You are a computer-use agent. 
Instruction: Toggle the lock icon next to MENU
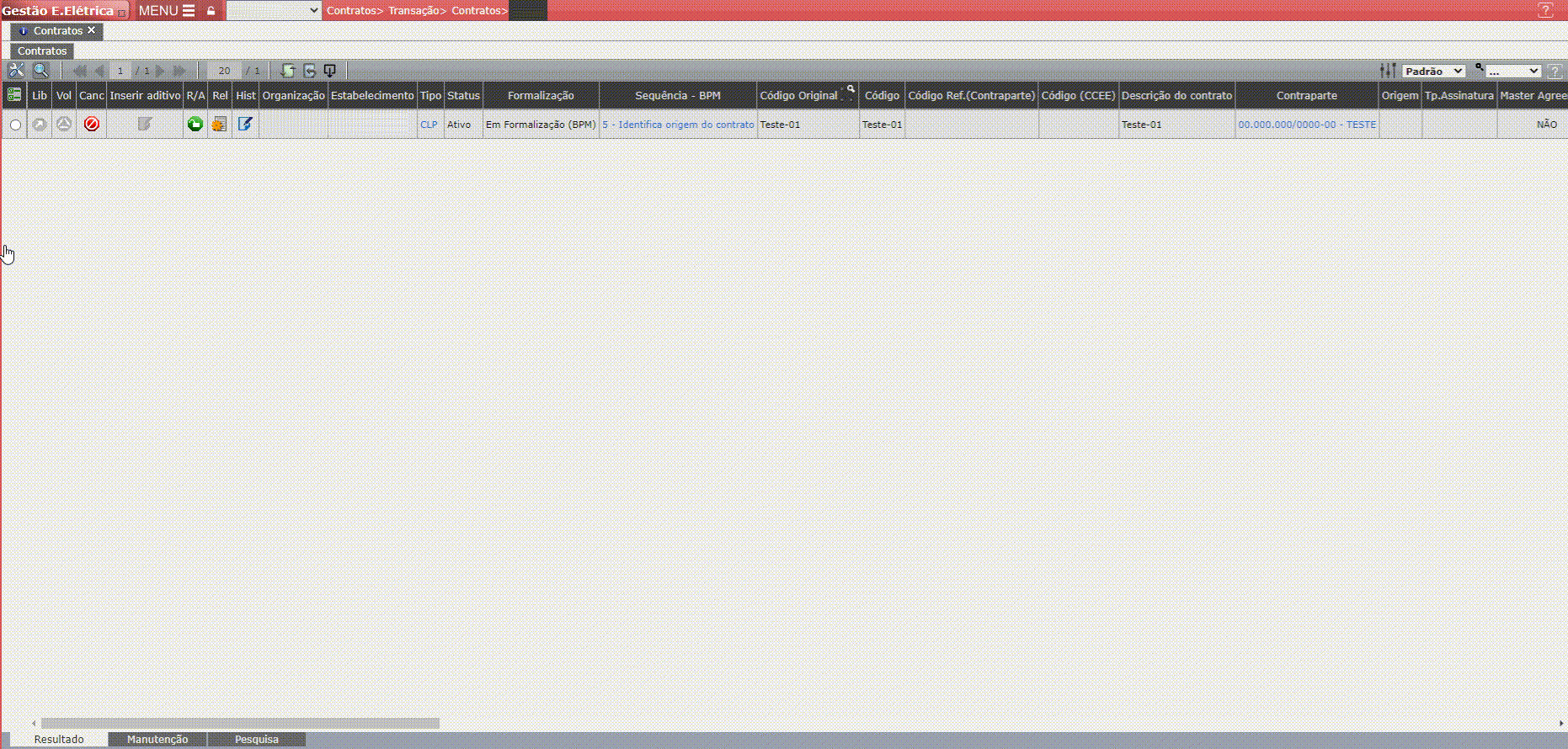[211, 11]
